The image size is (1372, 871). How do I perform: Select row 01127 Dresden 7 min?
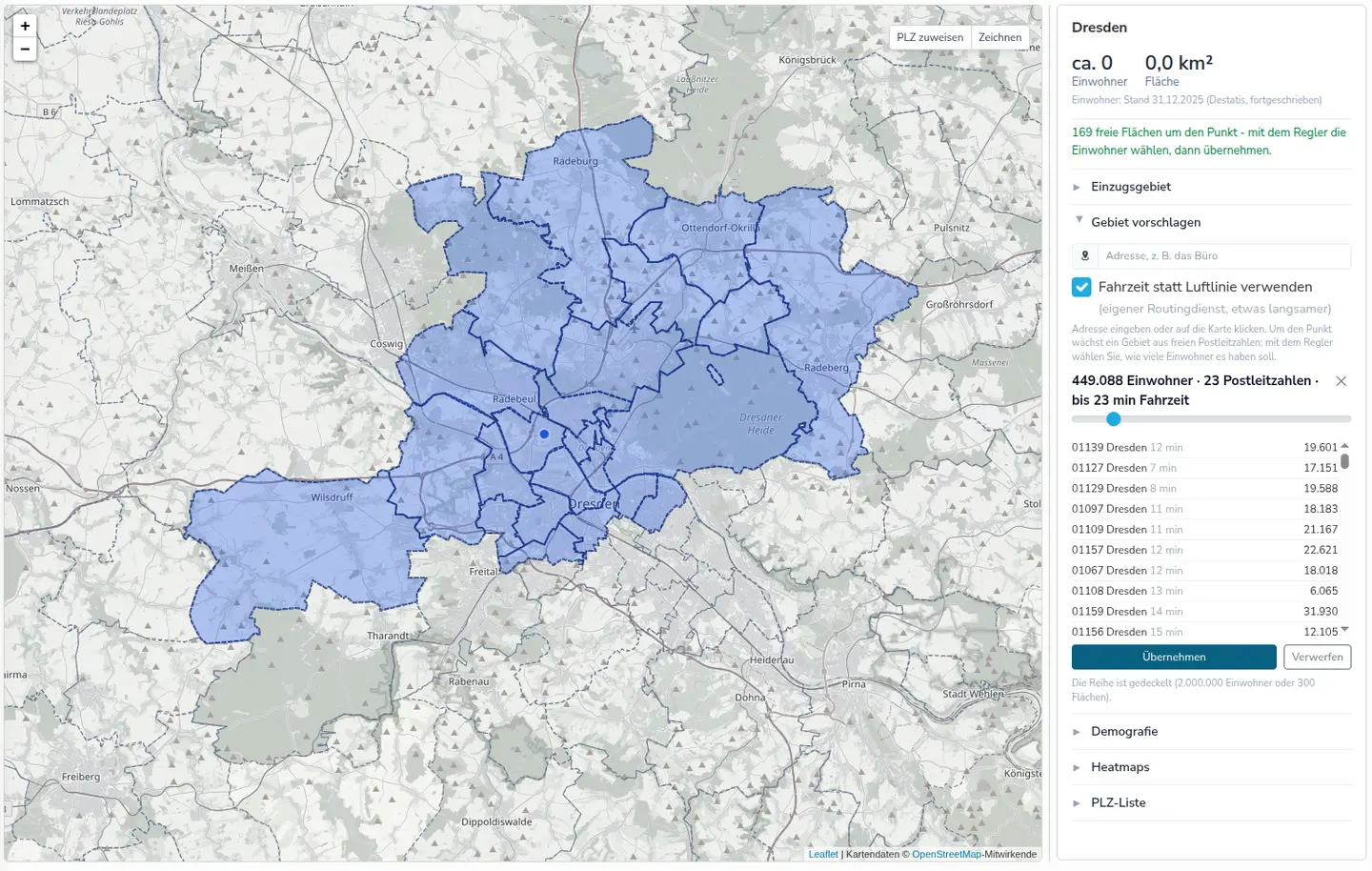1204,468
